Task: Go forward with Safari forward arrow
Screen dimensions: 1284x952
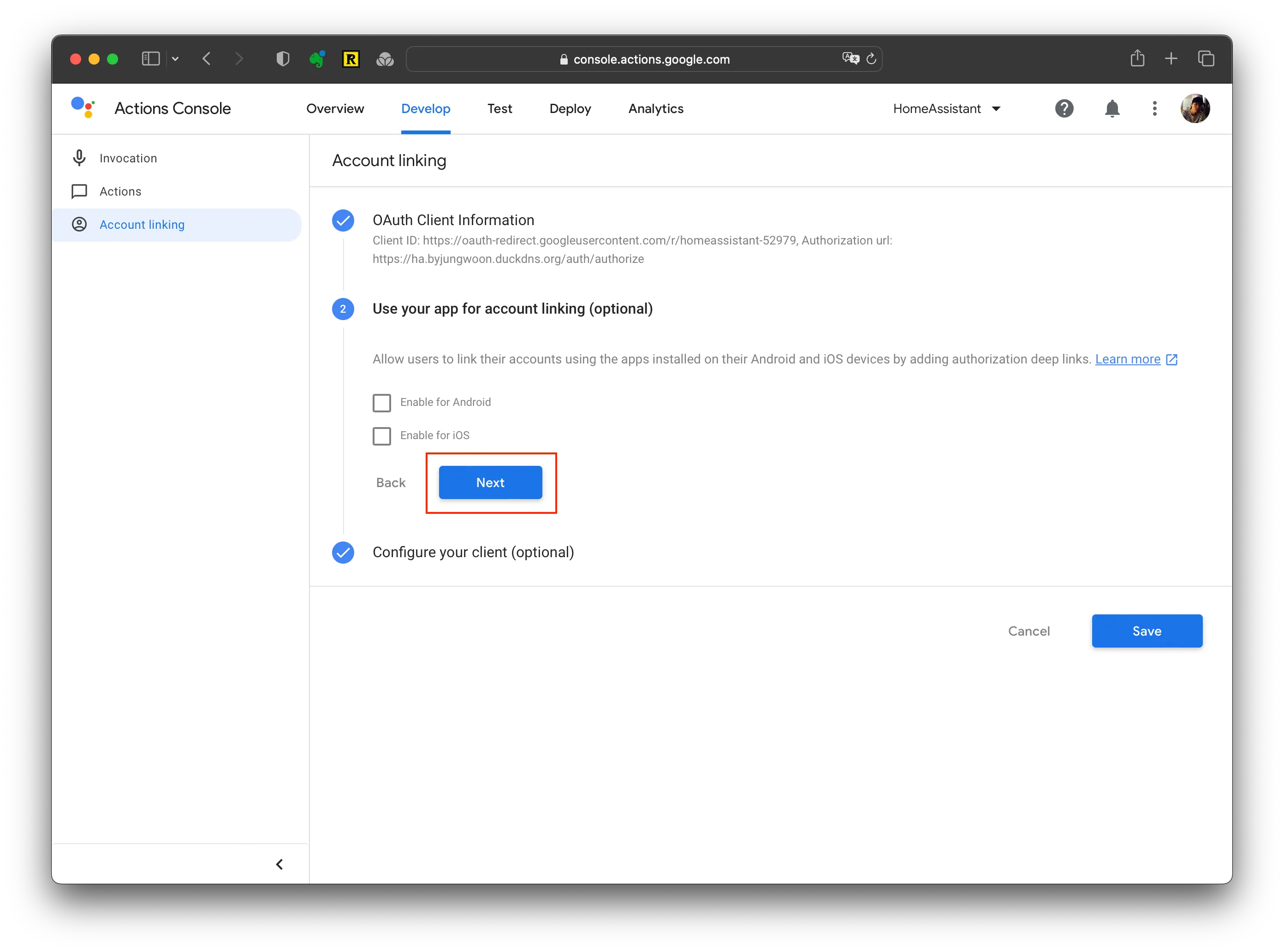Action: click(x=239, y=59)
